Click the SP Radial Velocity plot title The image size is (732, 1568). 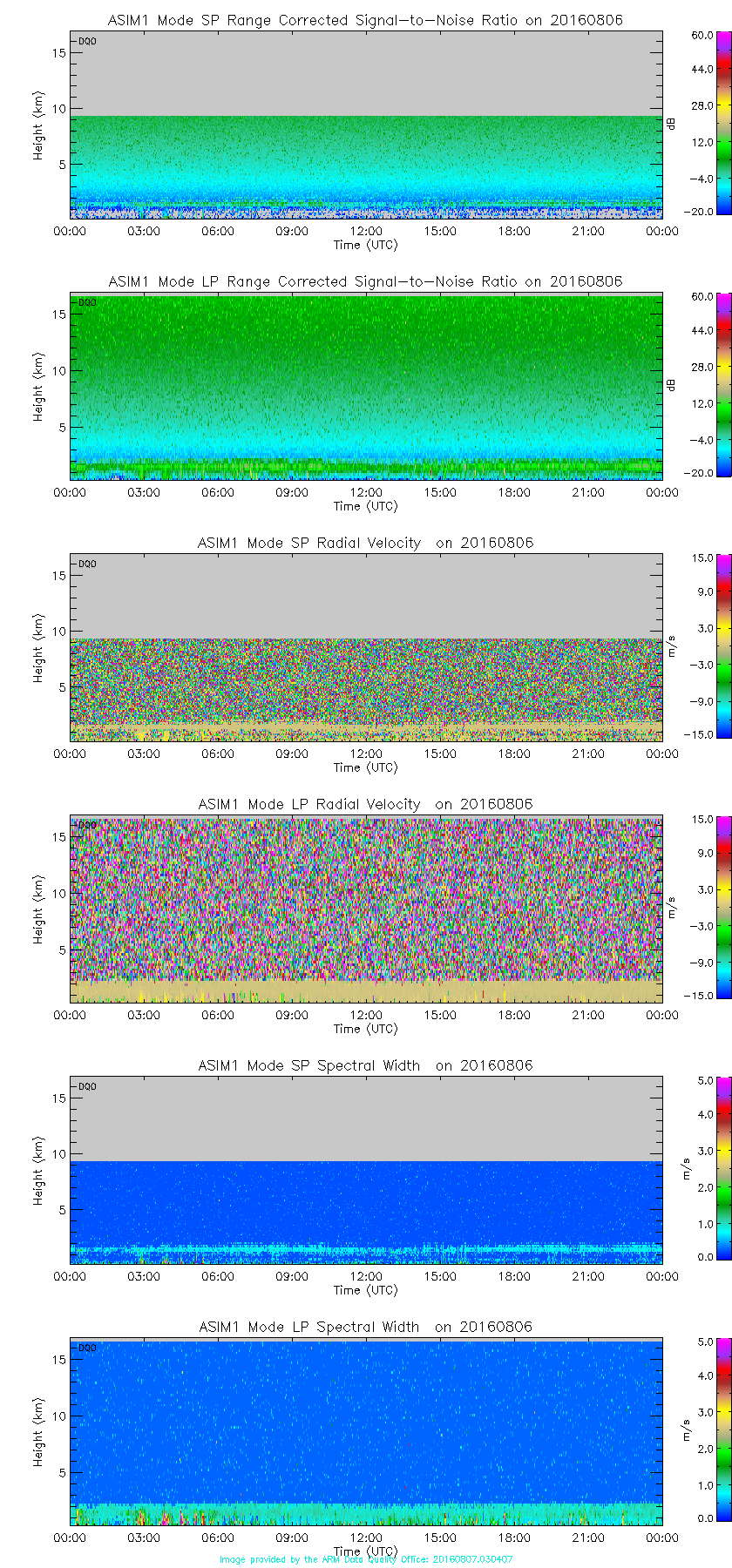[x=365, y=543]
